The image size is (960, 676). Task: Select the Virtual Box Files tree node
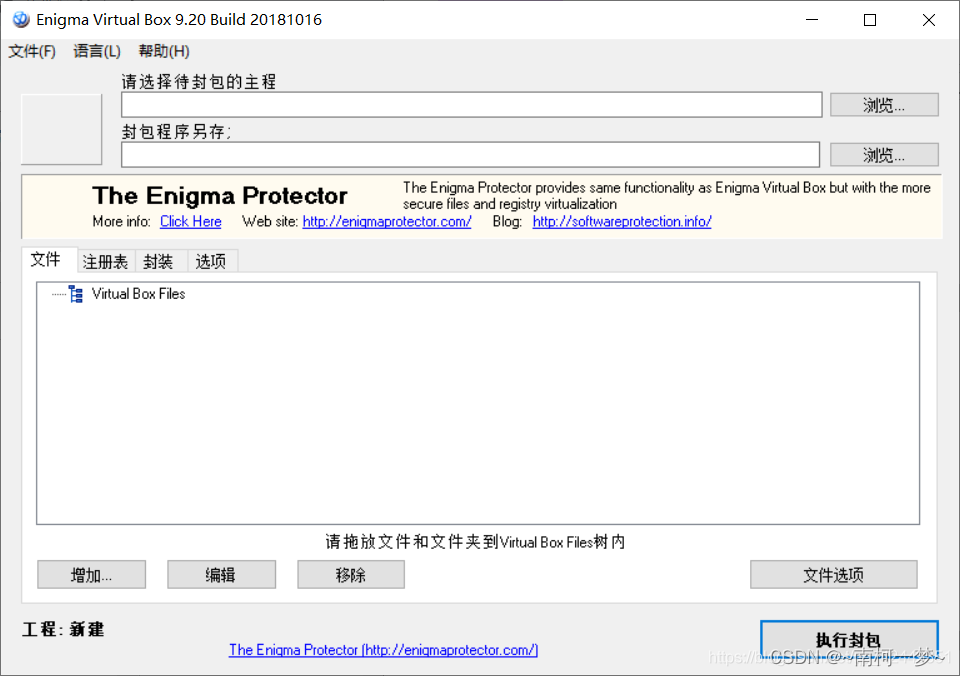point(138,294)
